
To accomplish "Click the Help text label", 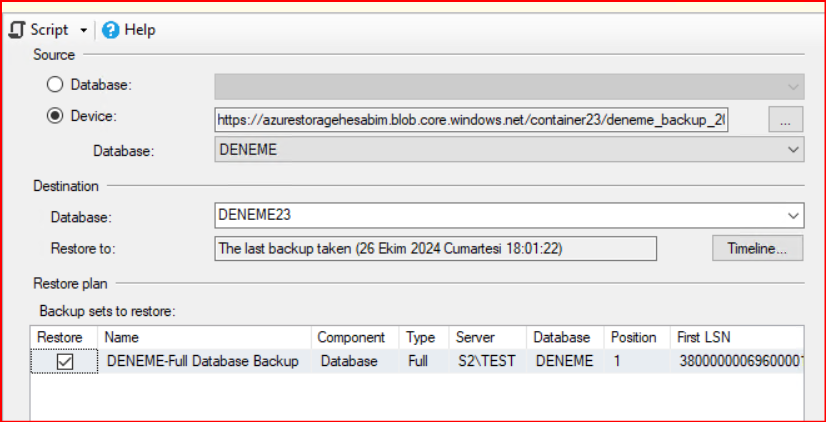I will [x=140, y=30].
